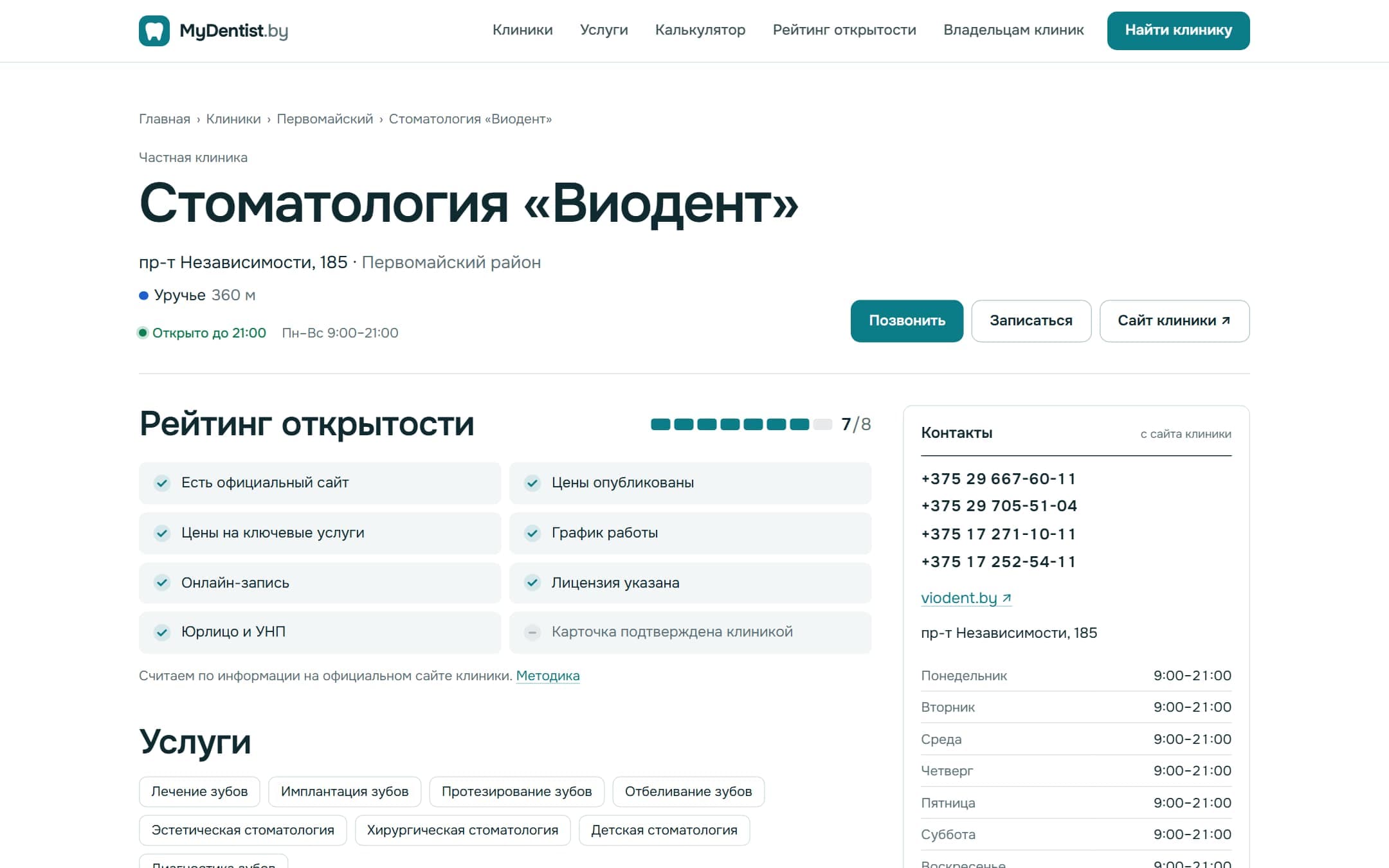This screenshot has width=1389, height=868.
Task: Click checkmark icon beside График работы
Action: 532,533
